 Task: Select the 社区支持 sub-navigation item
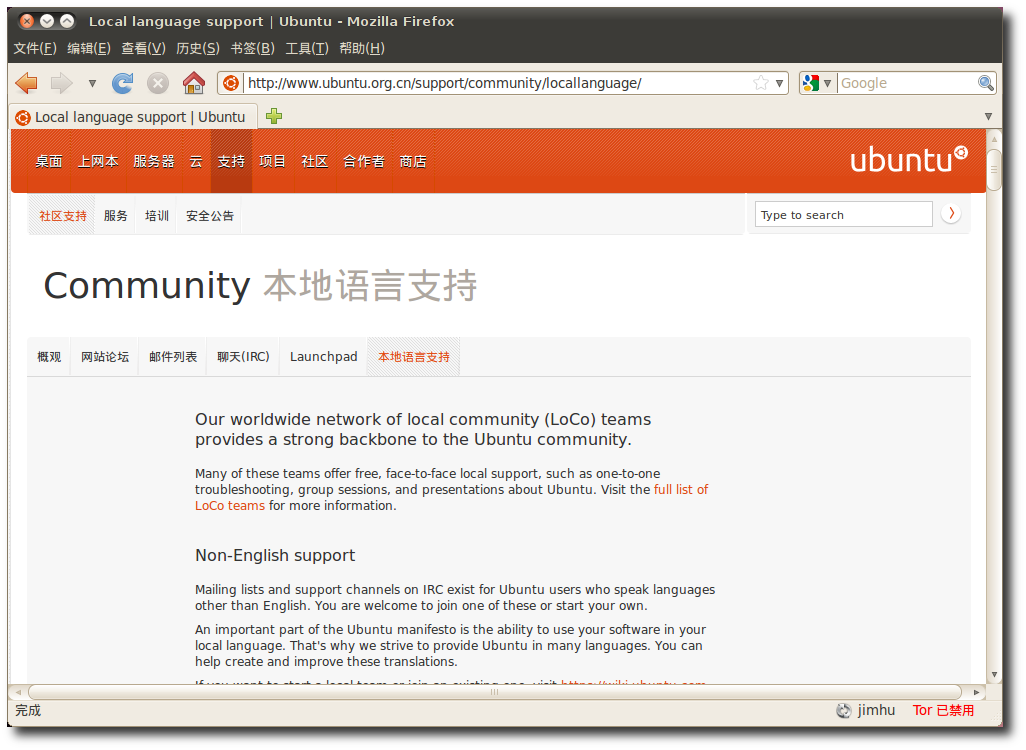point(63,215)
